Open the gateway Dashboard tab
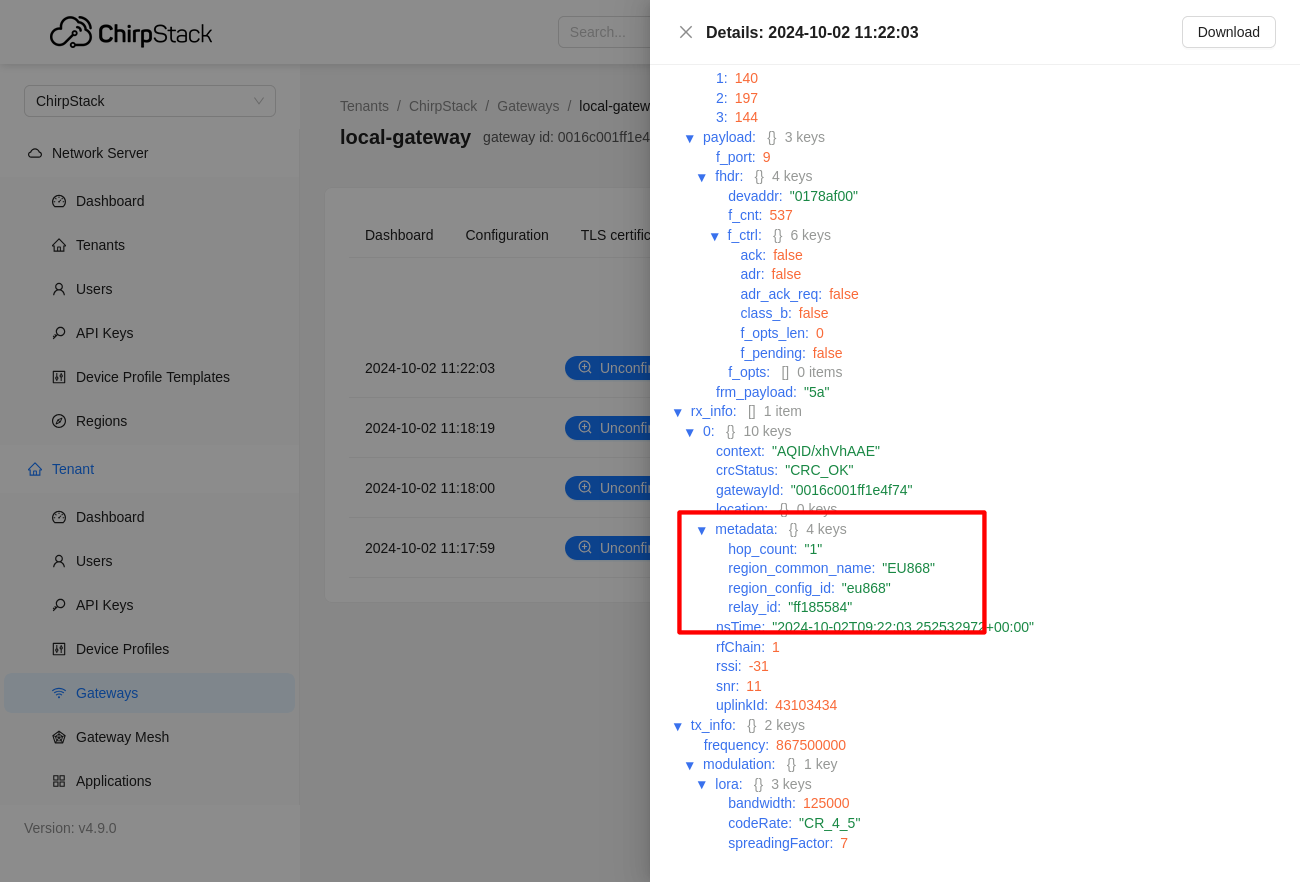 point(399,235)
